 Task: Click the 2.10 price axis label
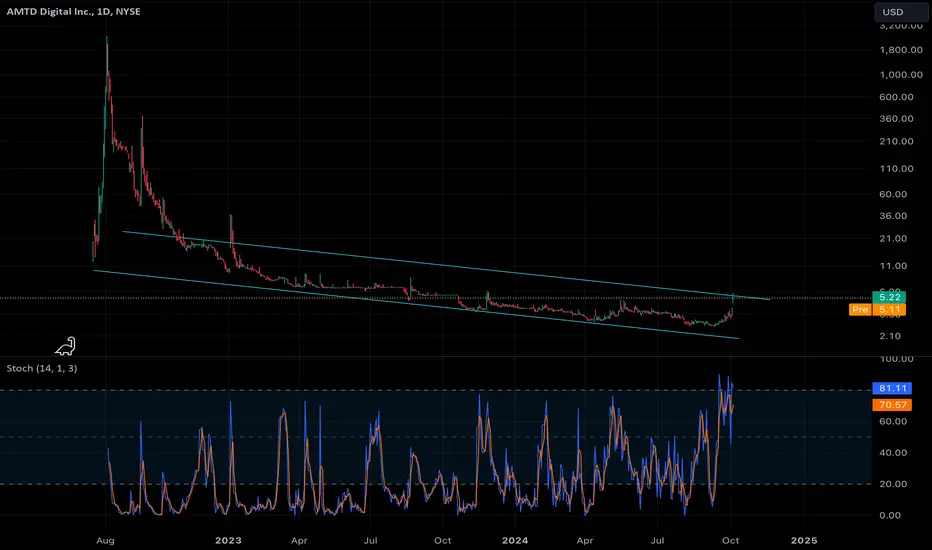[890, 336]
